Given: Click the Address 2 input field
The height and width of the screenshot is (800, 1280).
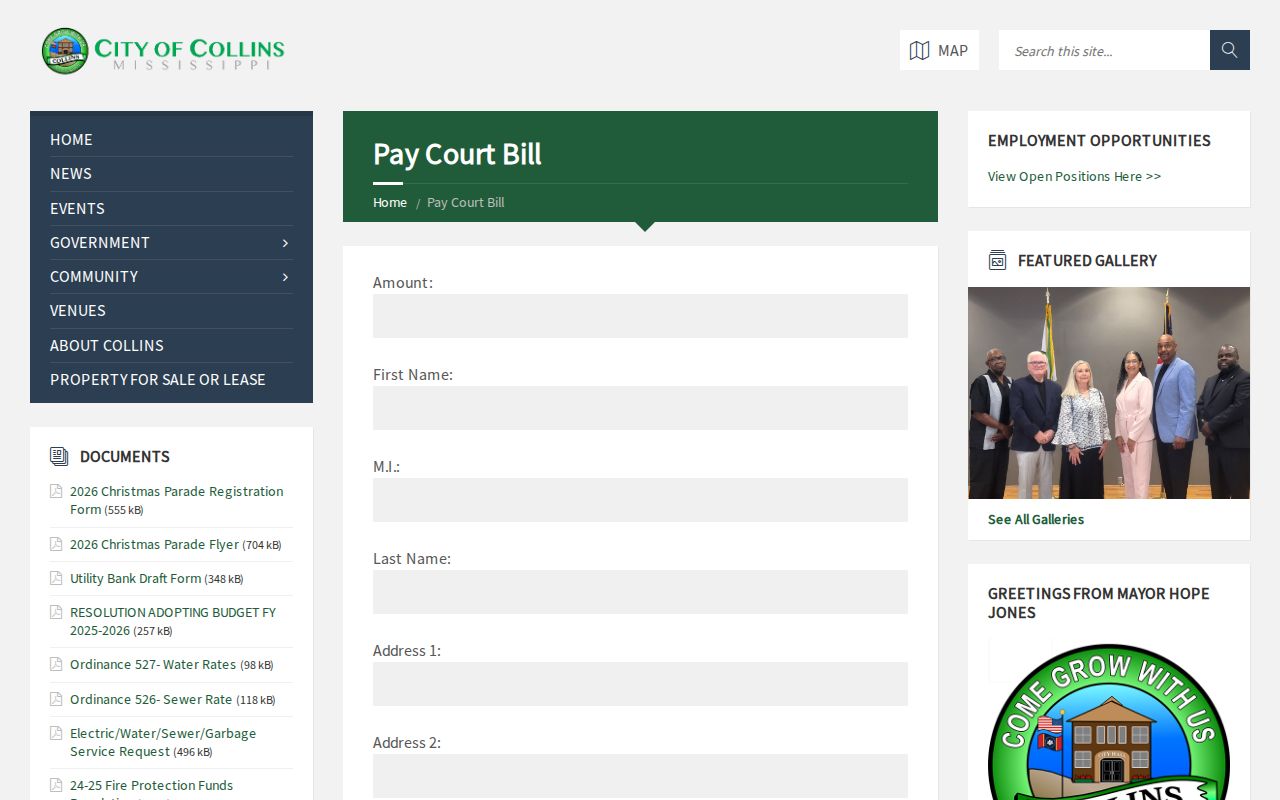Looking at the screenshot, I should coord(640,776).
